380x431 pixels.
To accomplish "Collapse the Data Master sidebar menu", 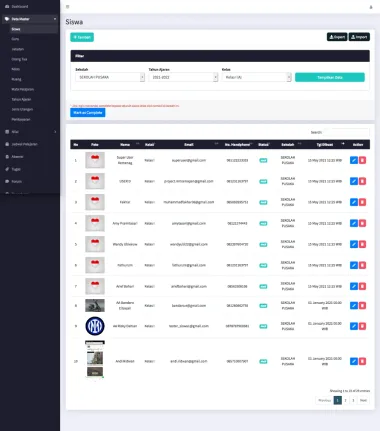I will pos(30,19).
